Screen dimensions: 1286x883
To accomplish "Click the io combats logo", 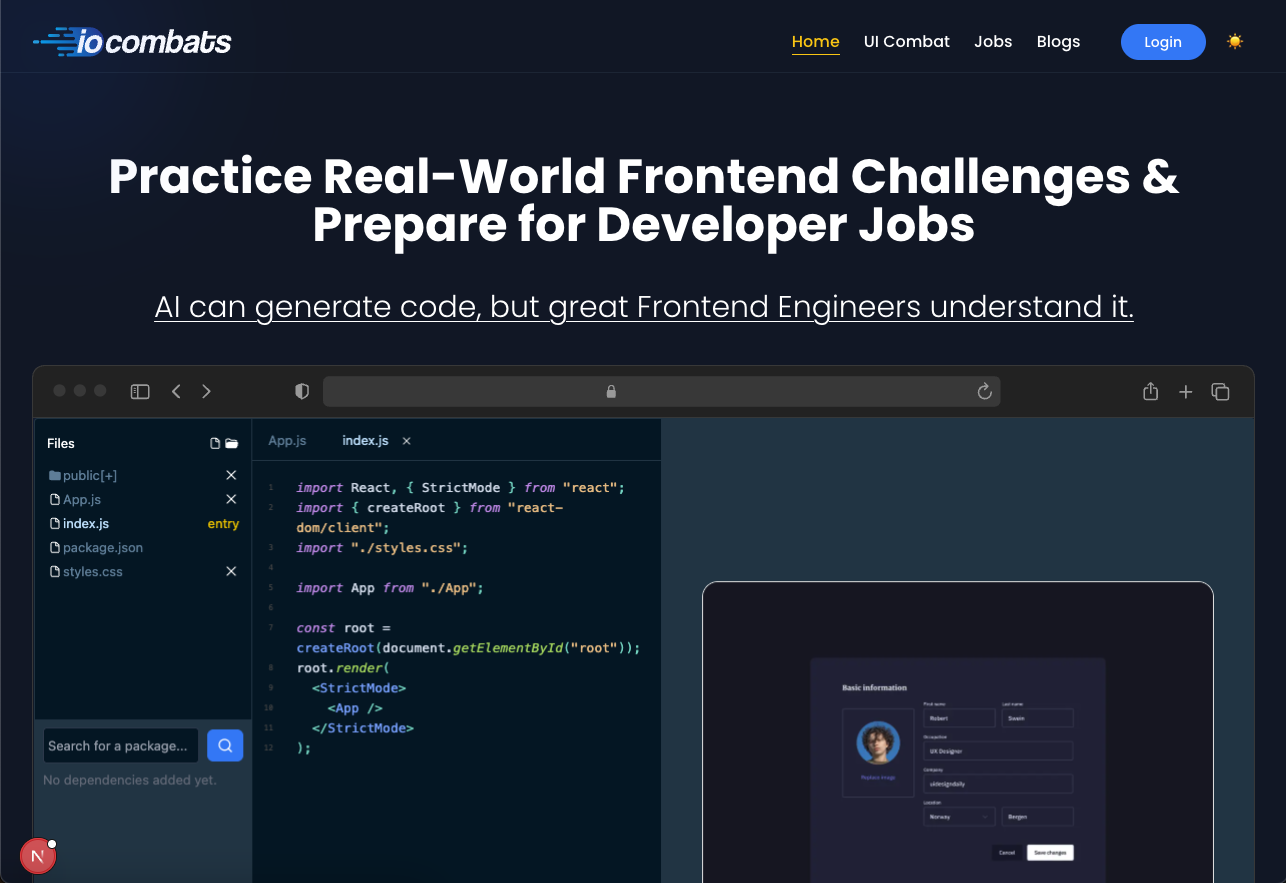I will (131, 41).
